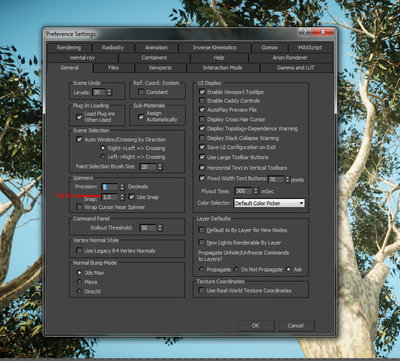
Task: Click the Flyout Time spinner arrows
Action: [256, 191]
